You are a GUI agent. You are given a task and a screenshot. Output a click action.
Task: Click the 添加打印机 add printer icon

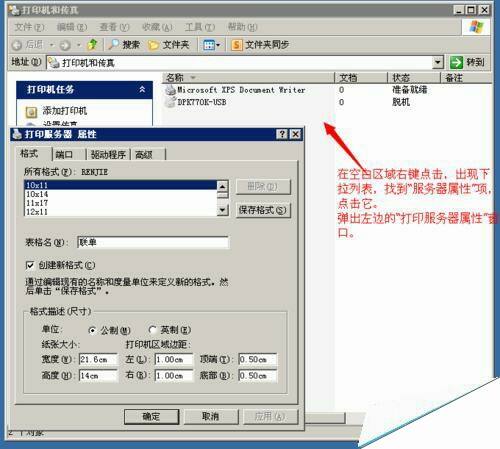[31, 112]
